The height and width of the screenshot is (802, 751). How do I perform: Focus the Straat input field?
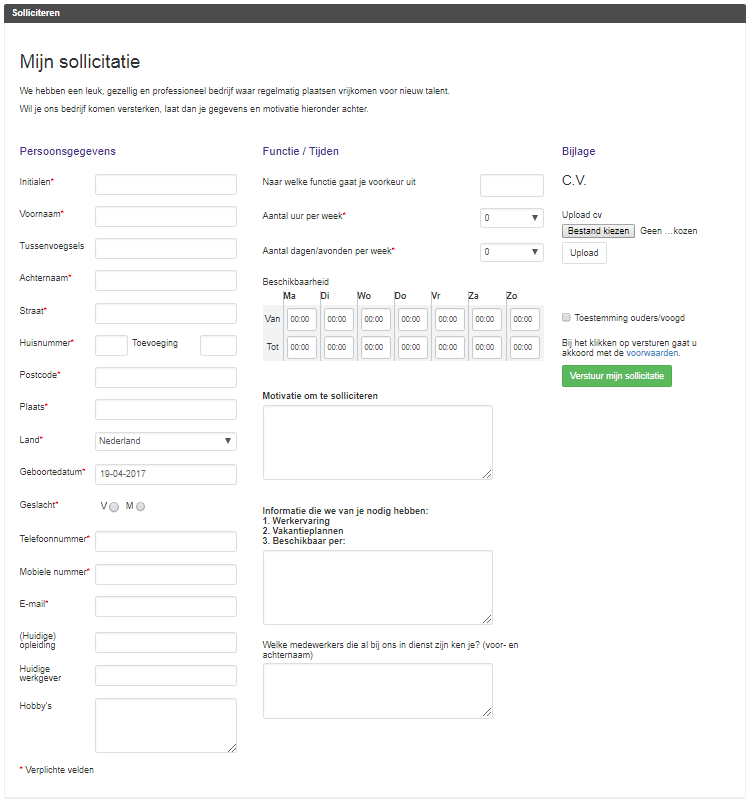166,313
